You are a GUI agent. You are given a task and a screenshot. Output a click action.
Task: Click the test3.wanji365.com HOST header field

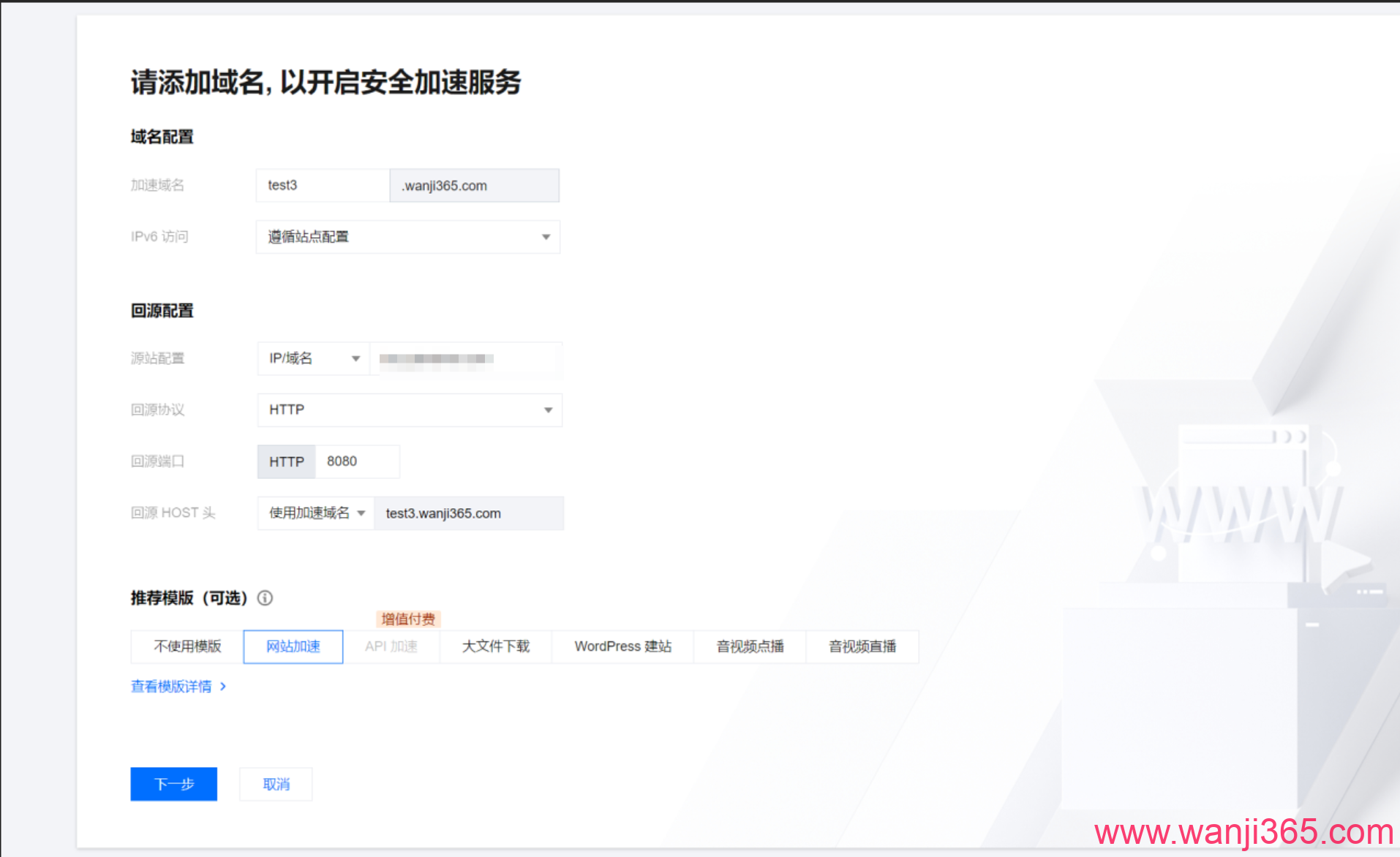click(x=469, y=513)
